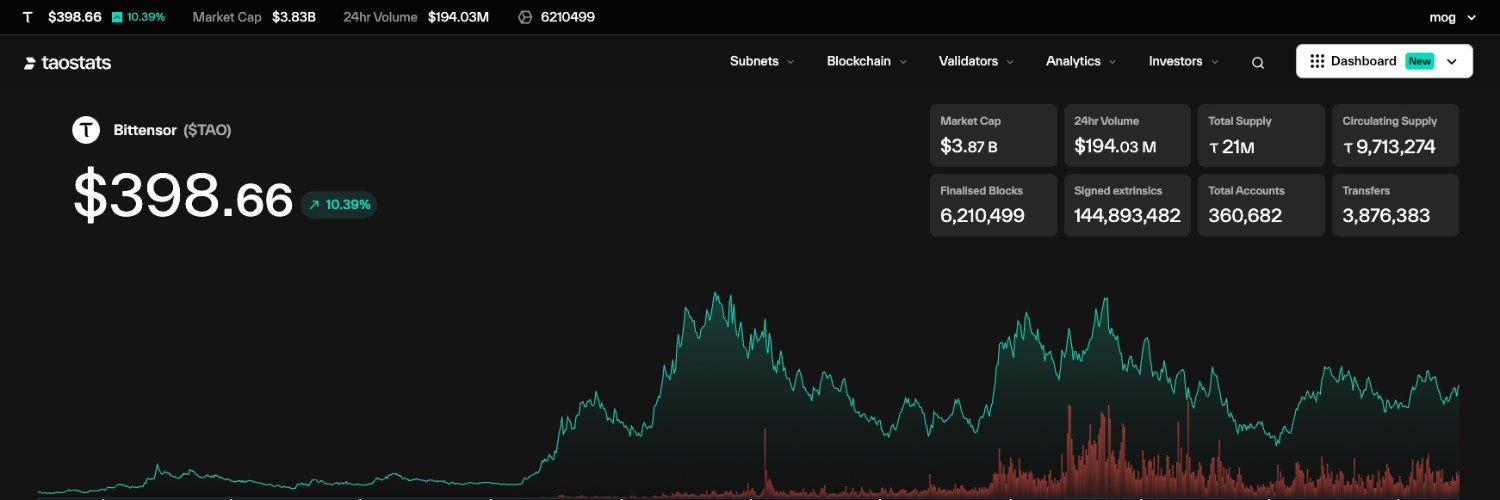
Task: Open the Signed extrinsics stat card
Action: (x=1127, y=205)
